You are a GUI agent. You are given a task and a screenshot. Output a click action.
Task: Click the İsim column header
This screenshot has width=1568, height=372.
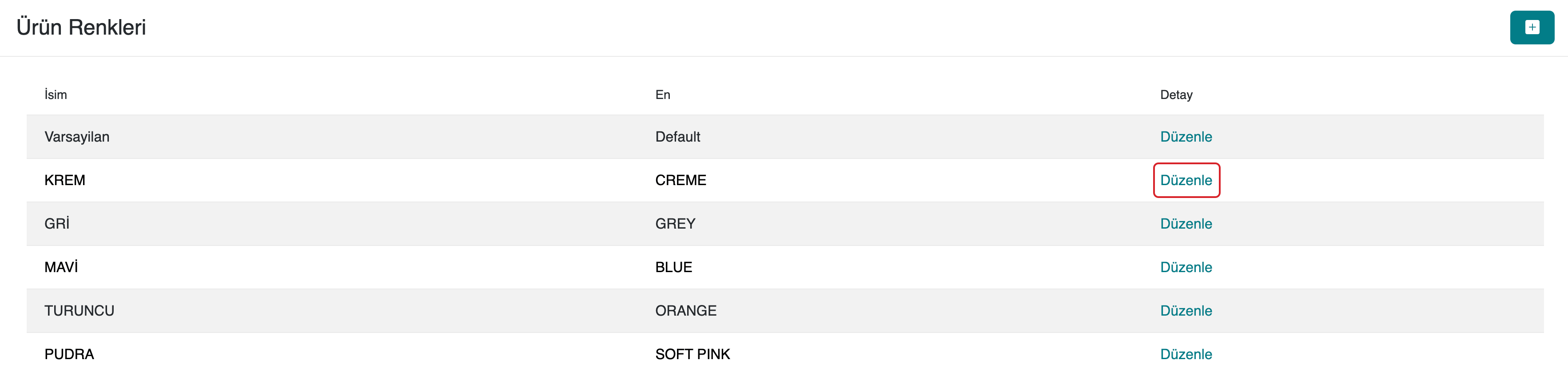pyautogui.click(x=56, y=95)
